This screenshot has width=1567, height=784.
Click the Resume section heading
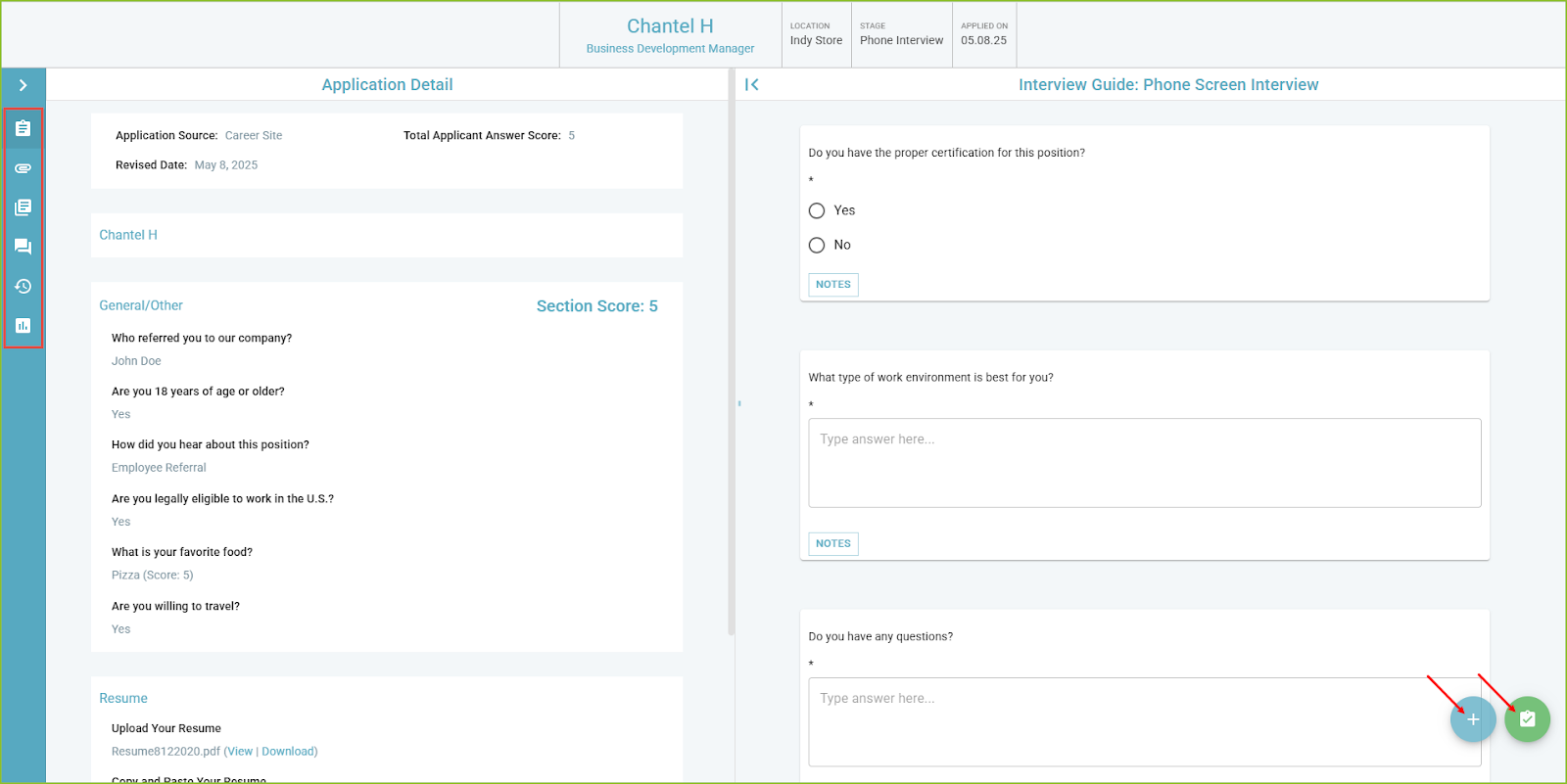[123, 698]
